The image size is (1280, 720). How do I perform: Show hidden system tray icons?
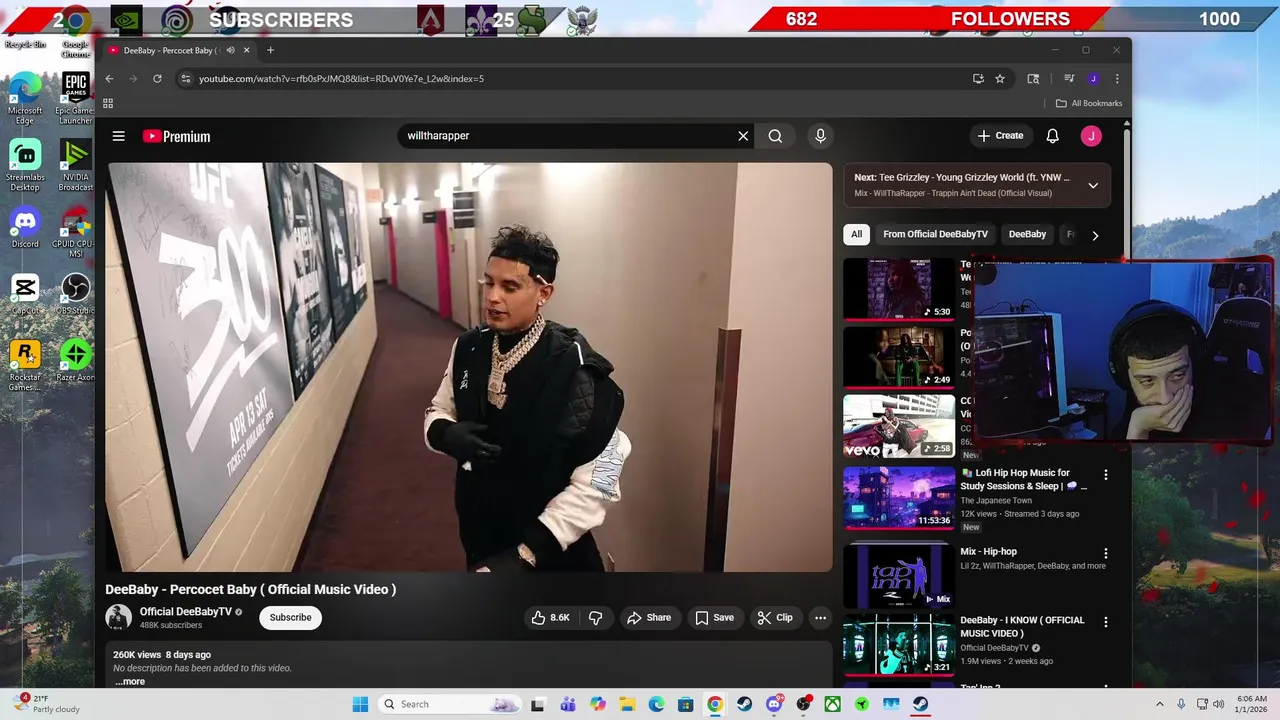click(1160, 704)
